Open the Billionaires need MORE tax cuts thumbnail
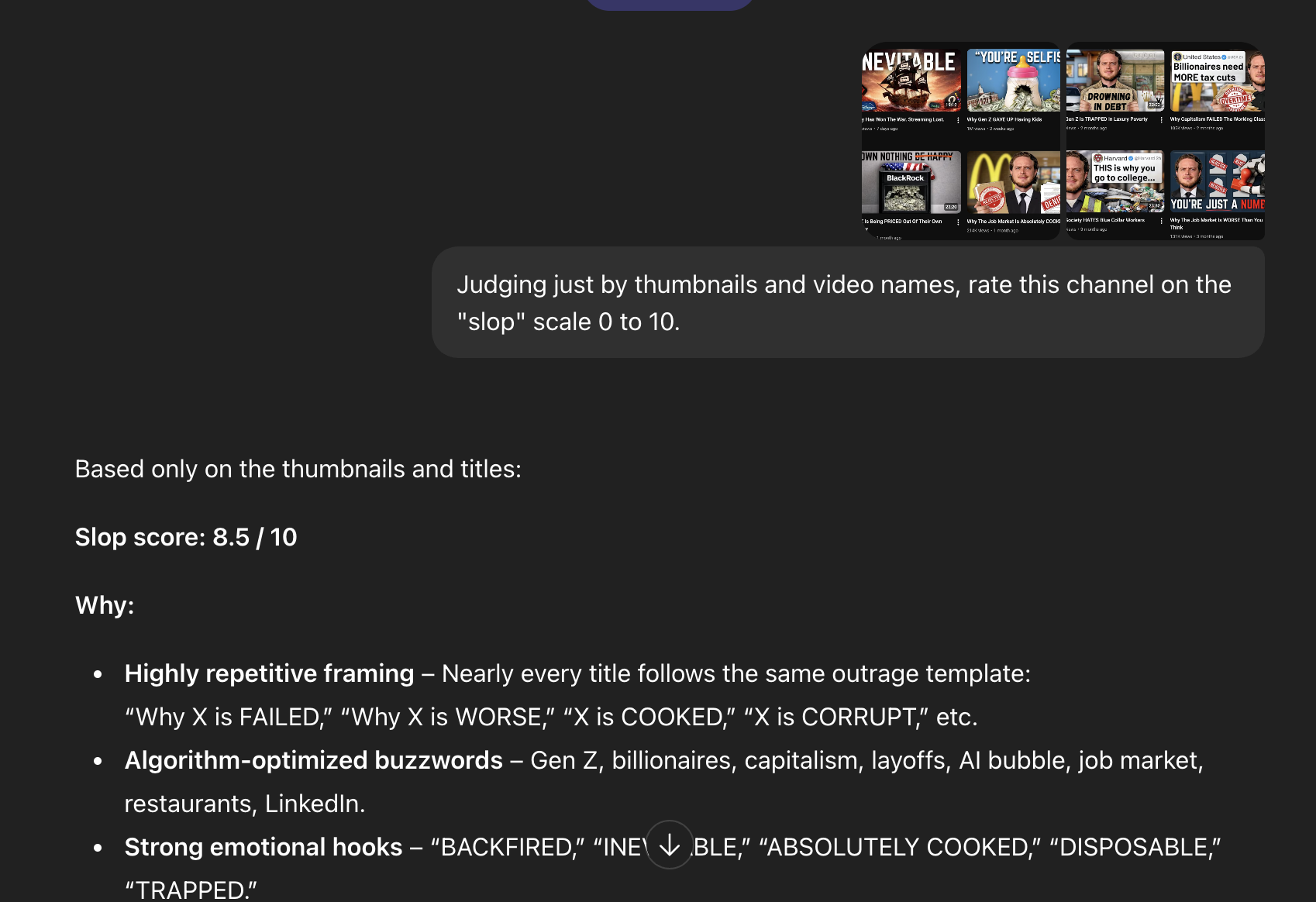The width and height of the screenshot is (1316, 902). tap(1218, 81)
